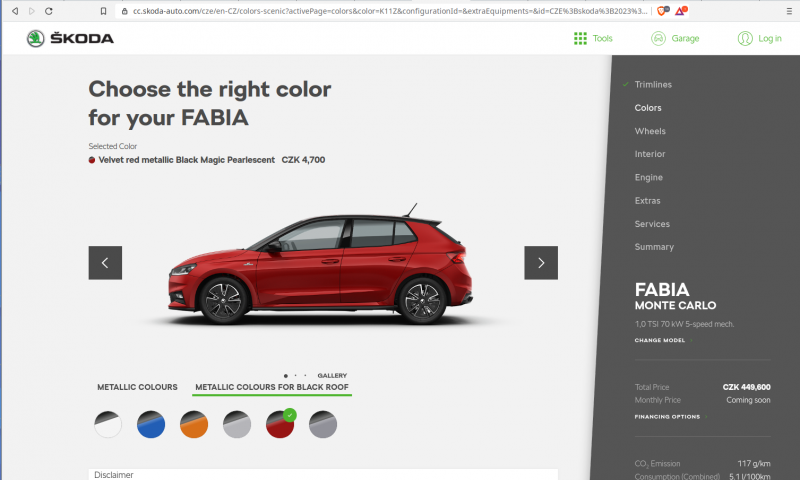Open Brave Shields icon
The width and height of the screenshot is (800, 480).
coord(662,11)
